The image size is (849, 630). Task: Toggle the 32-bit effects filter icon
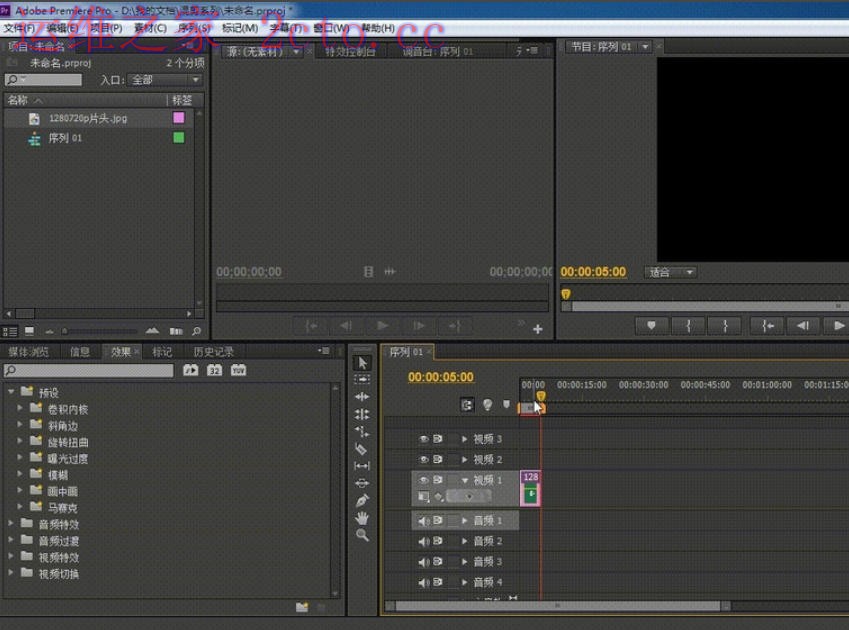(214, 370)
